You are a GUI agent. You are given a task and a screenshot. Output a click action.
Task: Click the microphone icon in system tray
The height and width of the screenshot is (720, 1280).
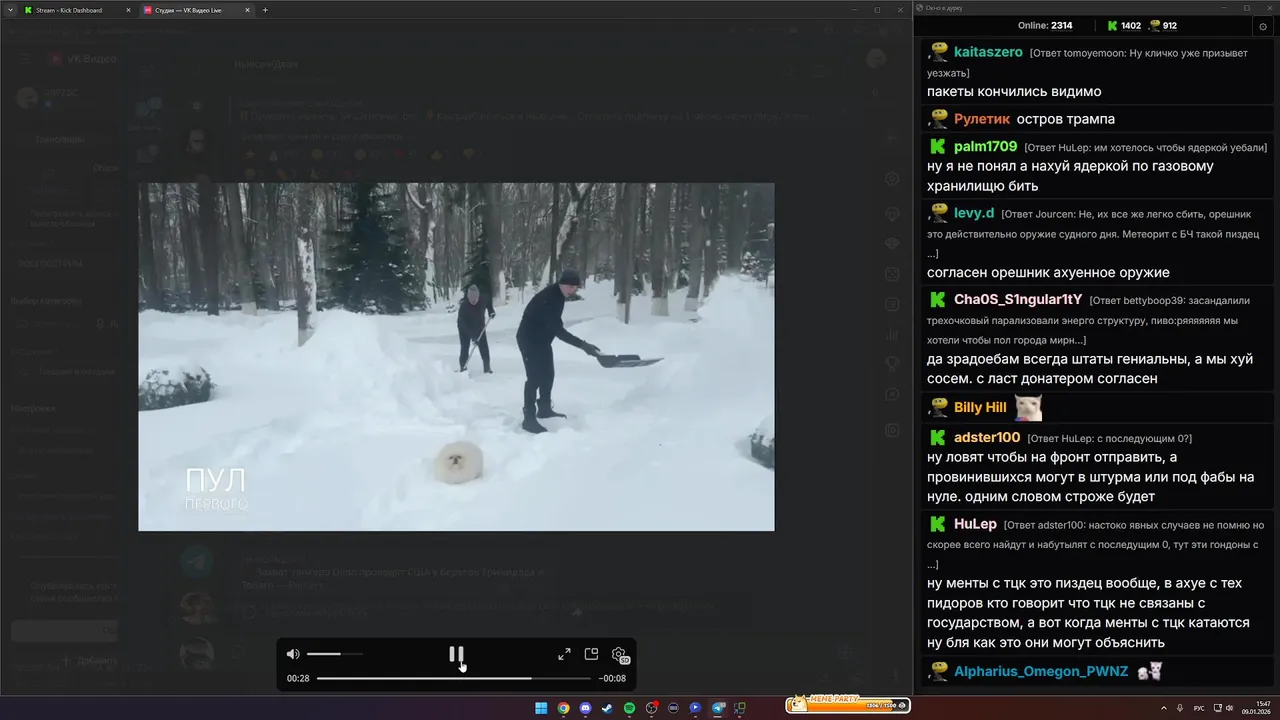(x=1180, y=708)
